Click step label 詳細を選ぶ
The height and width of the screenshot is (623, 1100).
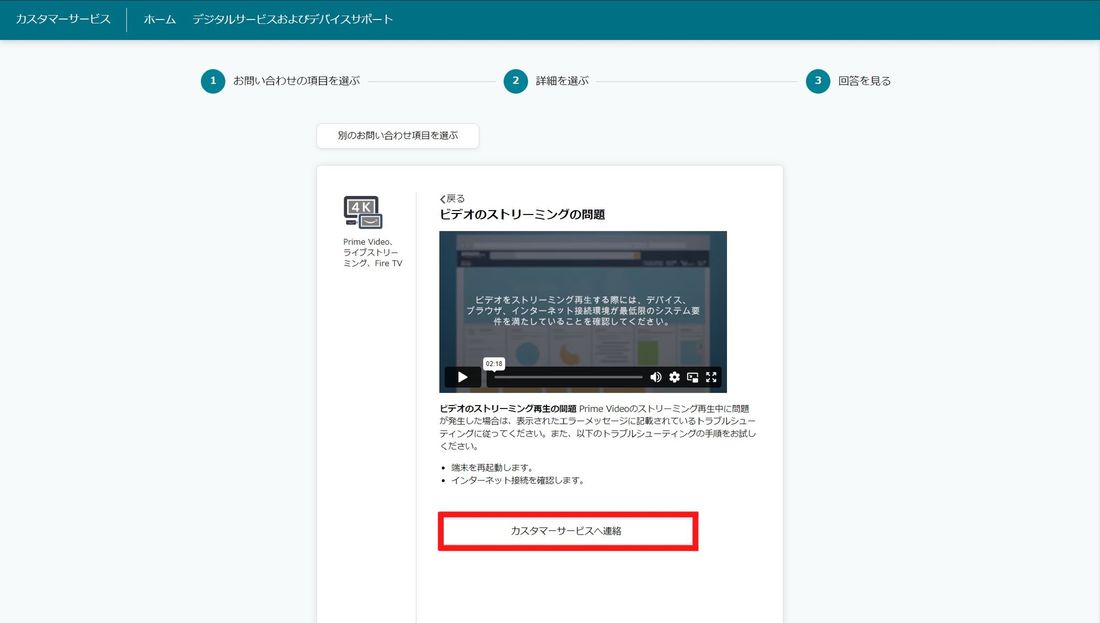click(x=562, y=81)
